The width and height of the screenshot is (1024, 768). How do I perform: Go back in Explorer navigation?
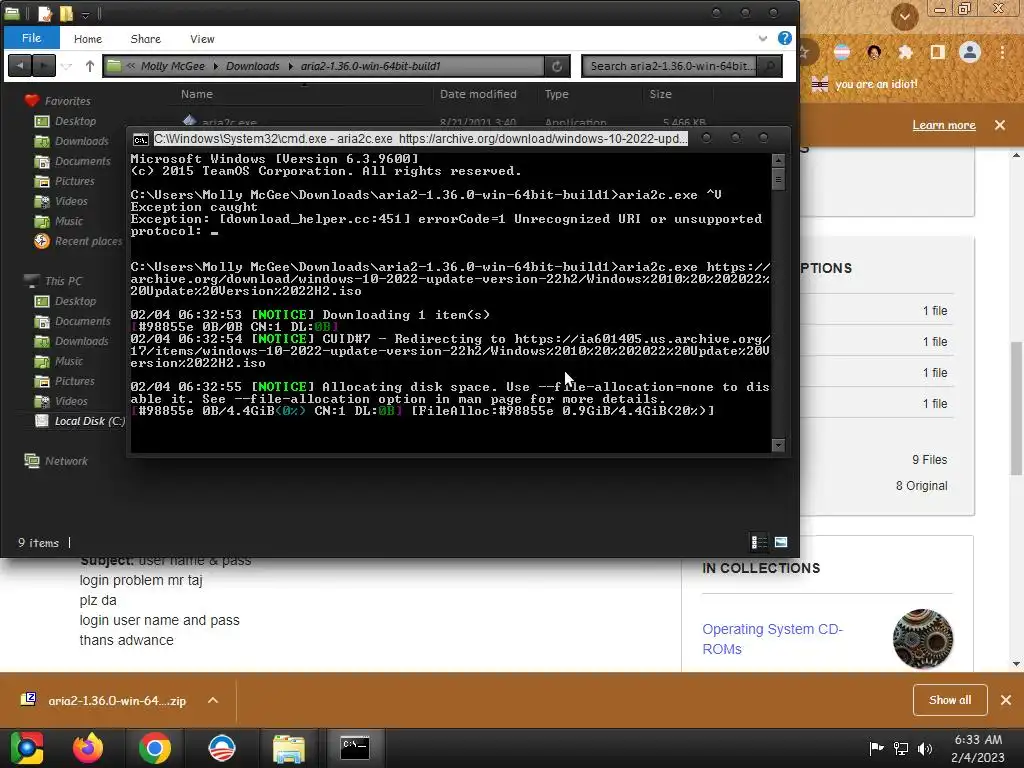[x=20, y=66]
